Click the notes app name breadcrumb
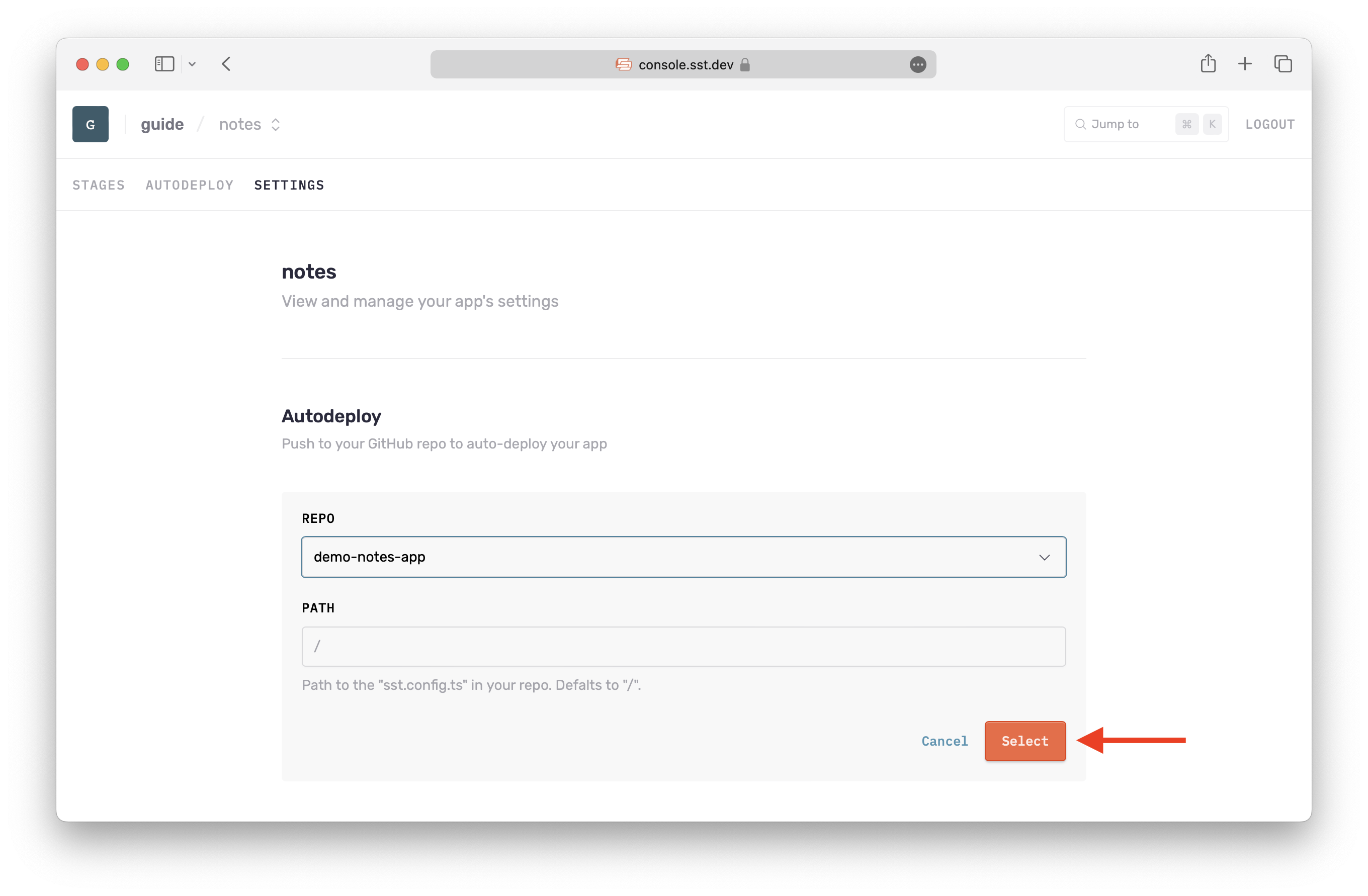Screen dimensions: 1368x896 [x=240, y=124]
